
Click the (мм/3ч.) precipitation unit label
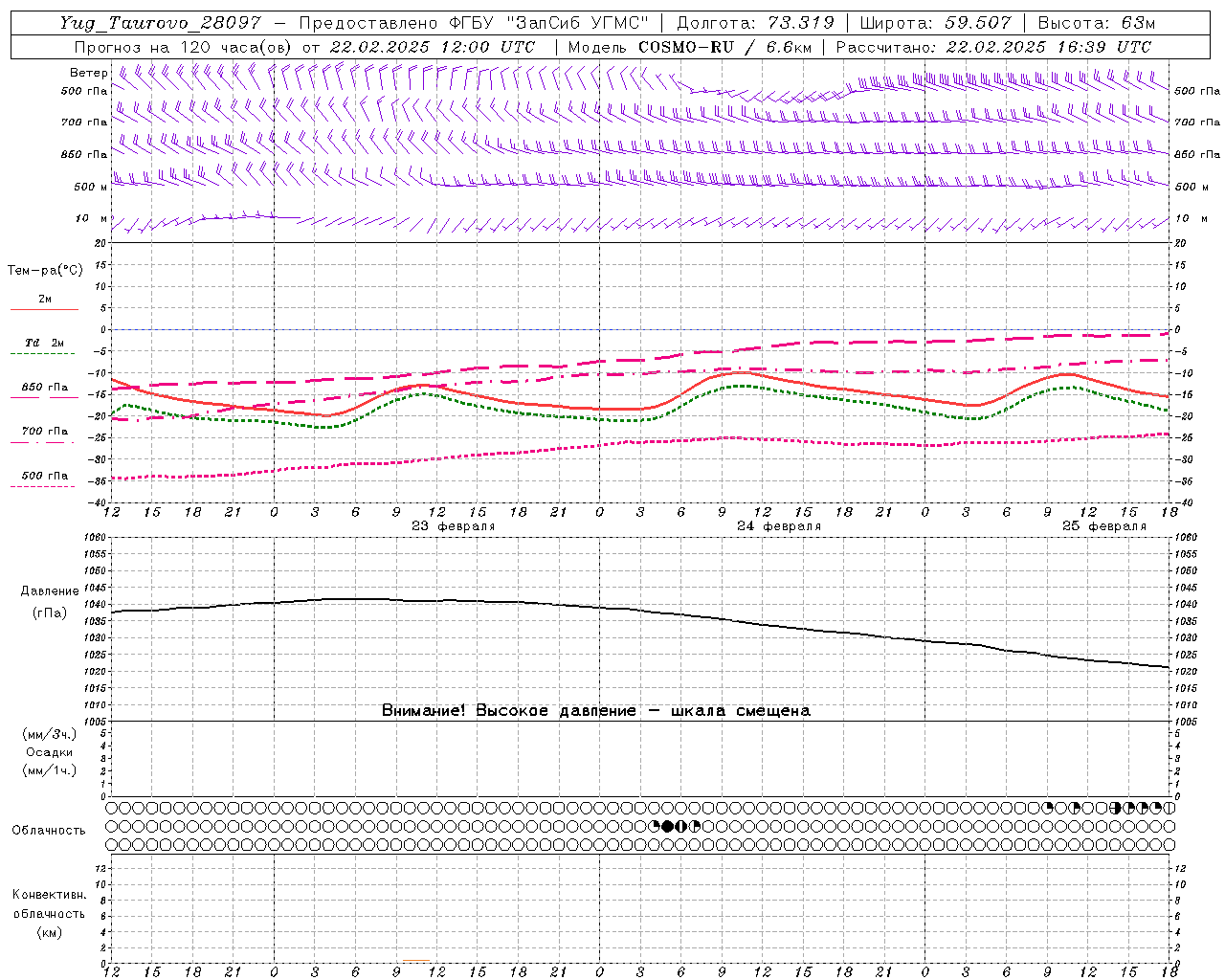[x=49, y=735]
